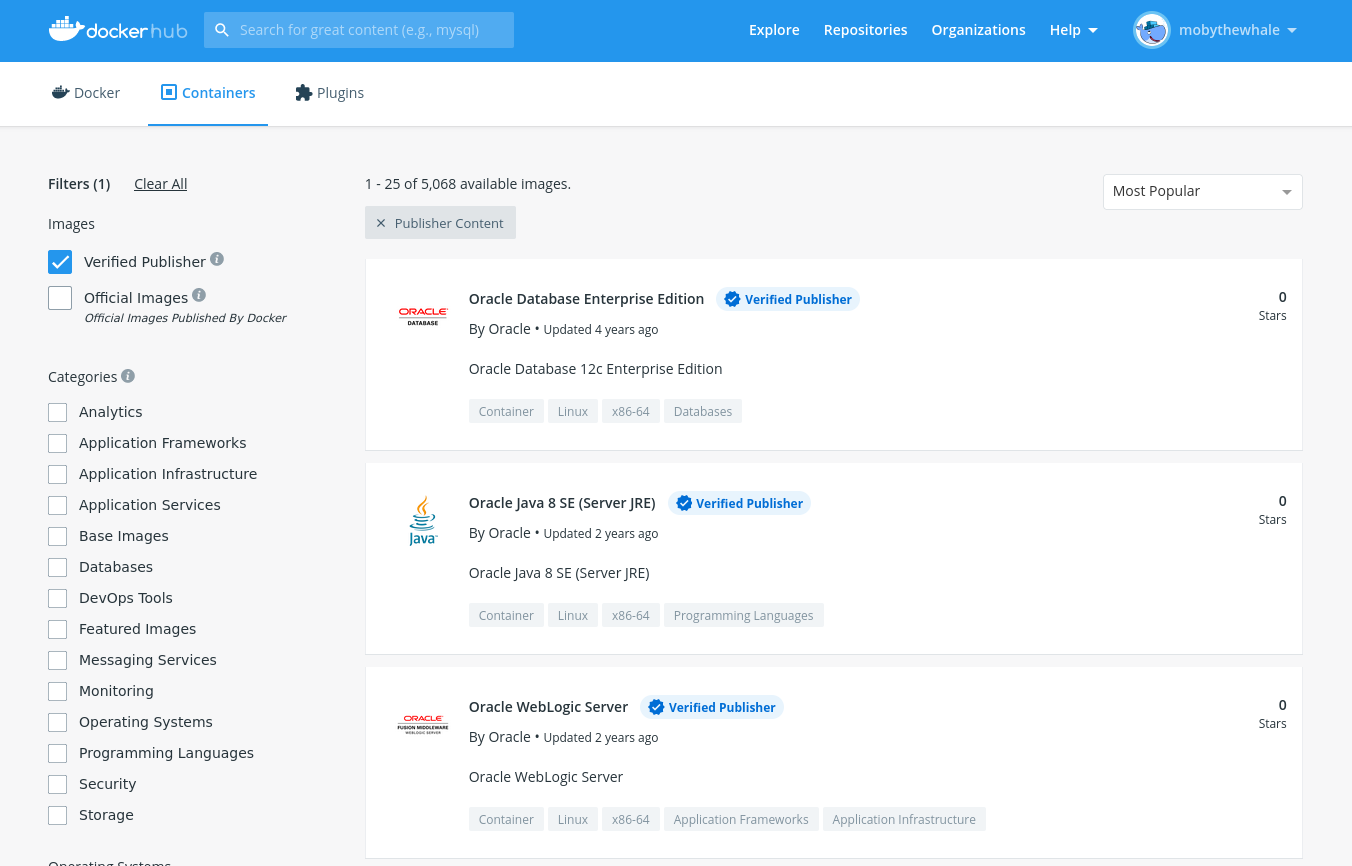Open the Most Popular sort dropdown
The width and height of the screenshot is (1352, 866).
pos(1202,192)
